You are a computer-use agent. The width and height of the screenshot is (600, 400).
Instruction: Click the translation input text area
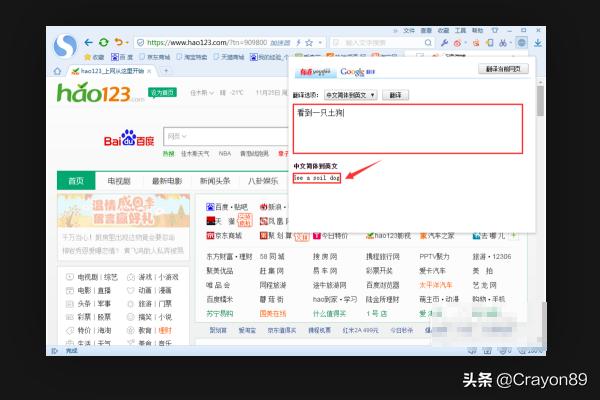408,129
